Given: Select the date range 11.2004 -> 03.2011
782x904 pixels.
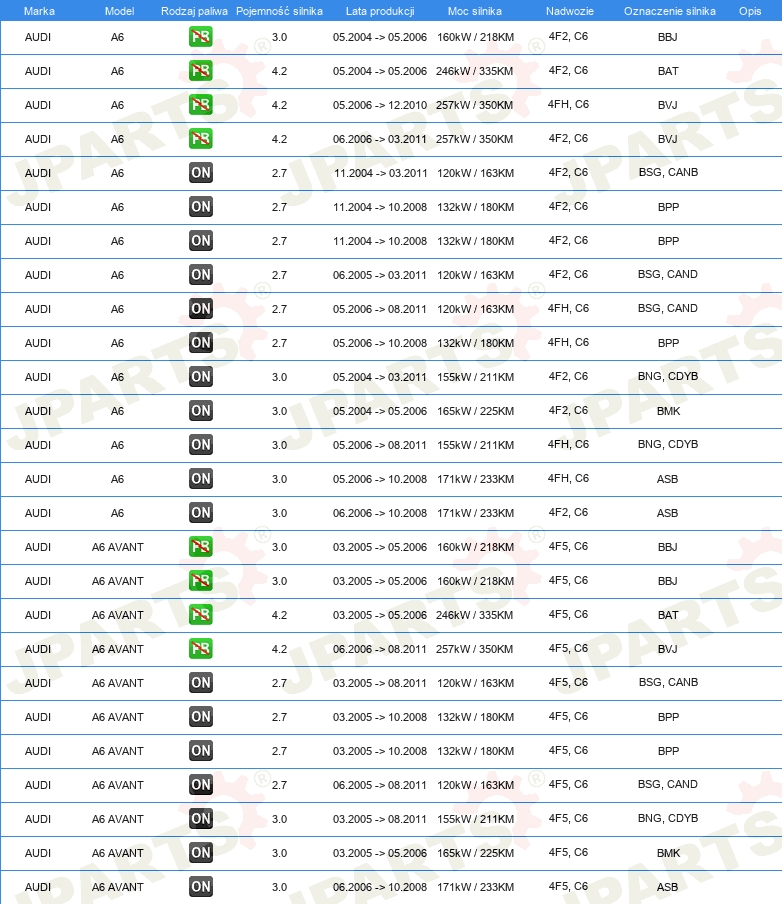Looking at the screenshot, I should (x=380, y=173).
